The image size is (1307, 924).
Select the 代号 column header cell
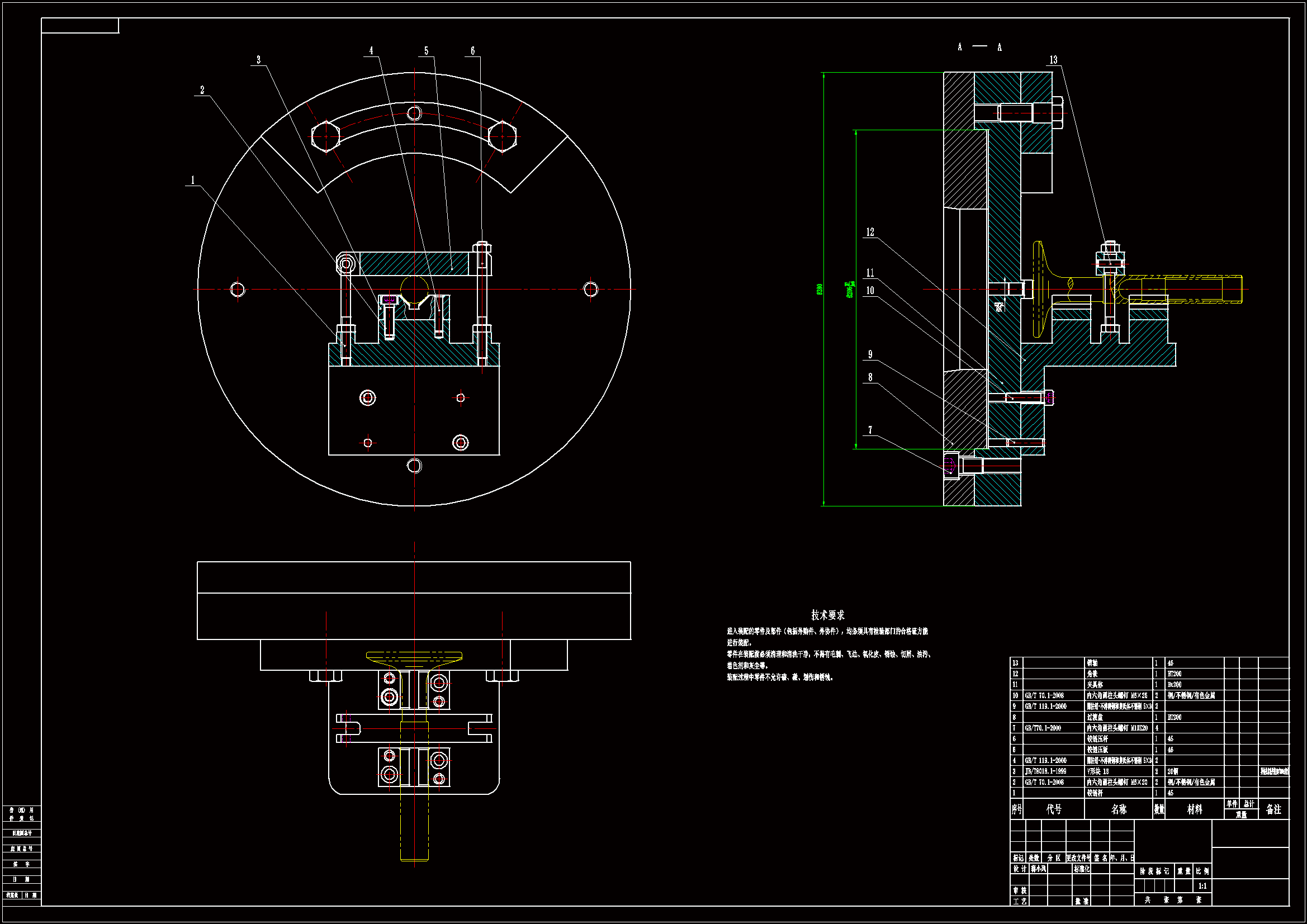(x=1054, y=809)
